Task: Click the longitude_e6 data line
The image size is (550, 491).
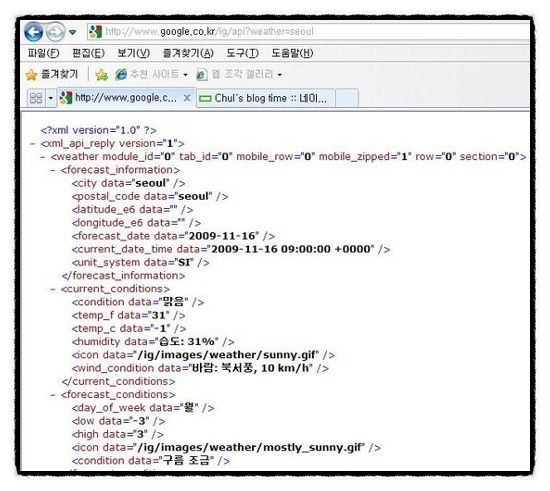Action: click(136, 223)
